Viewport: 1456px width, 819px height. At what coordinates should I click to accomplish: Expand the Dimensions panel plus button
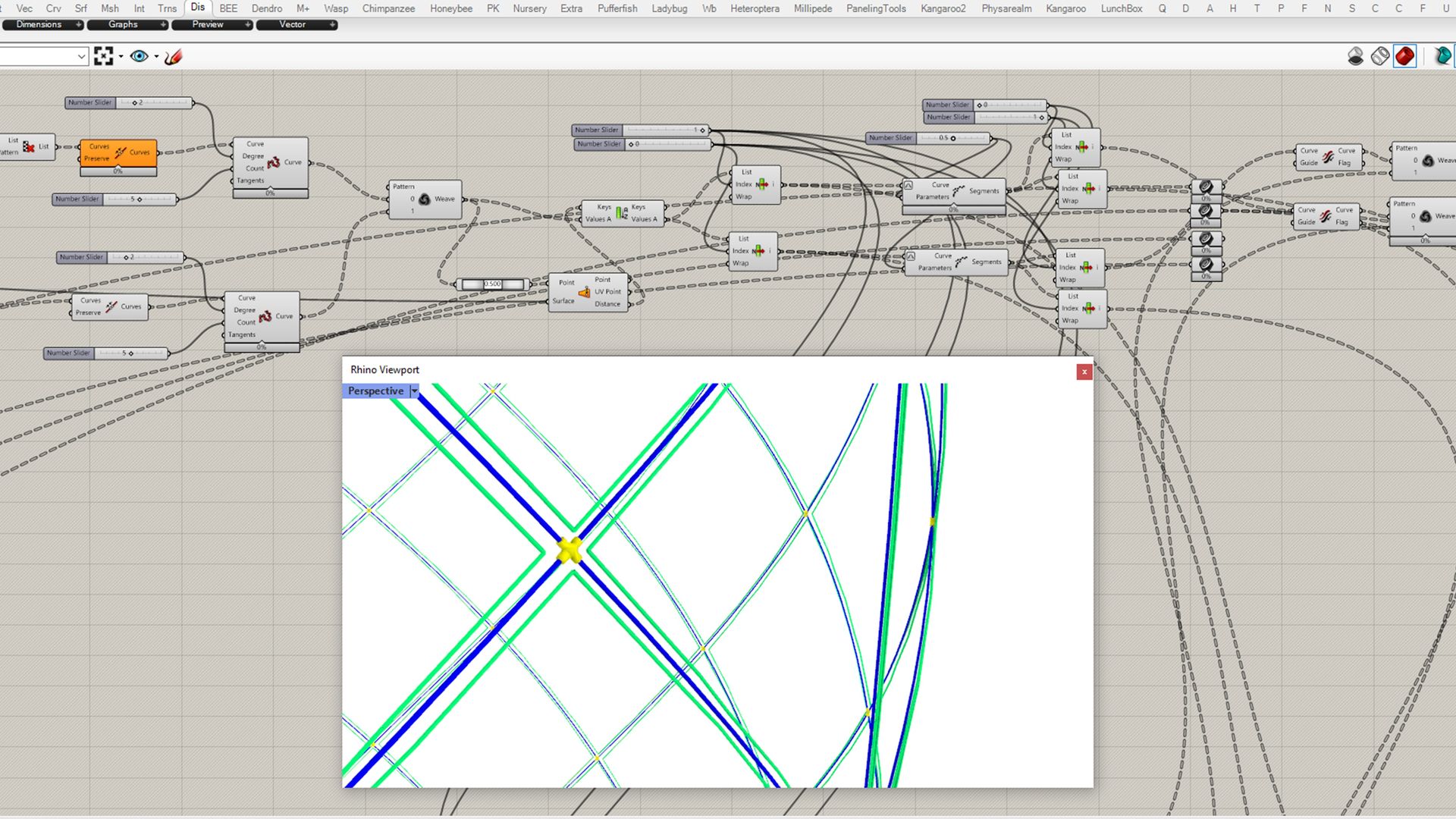78,25
